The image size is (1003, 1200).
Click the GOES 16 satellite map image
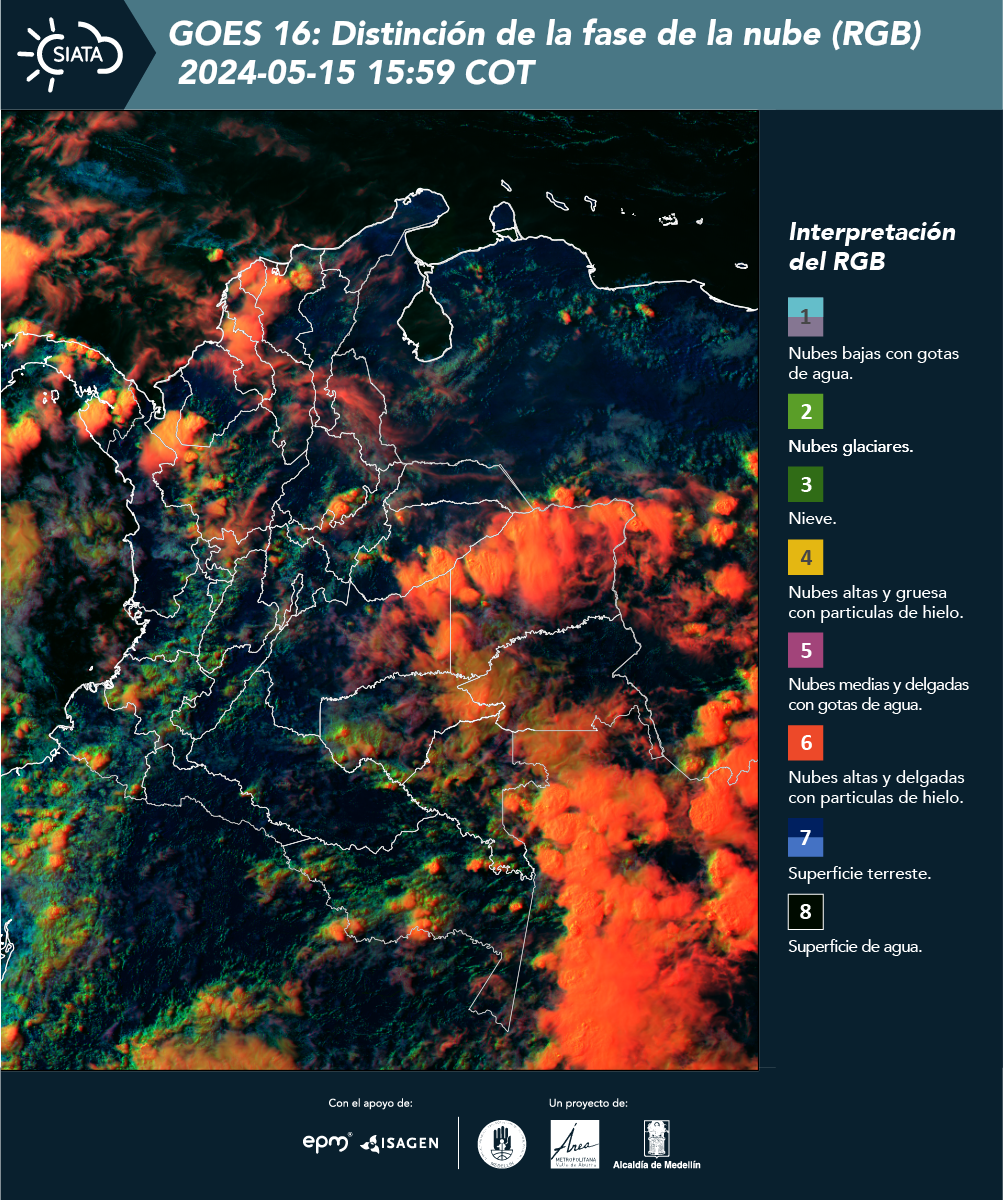(x=380, y=589)
